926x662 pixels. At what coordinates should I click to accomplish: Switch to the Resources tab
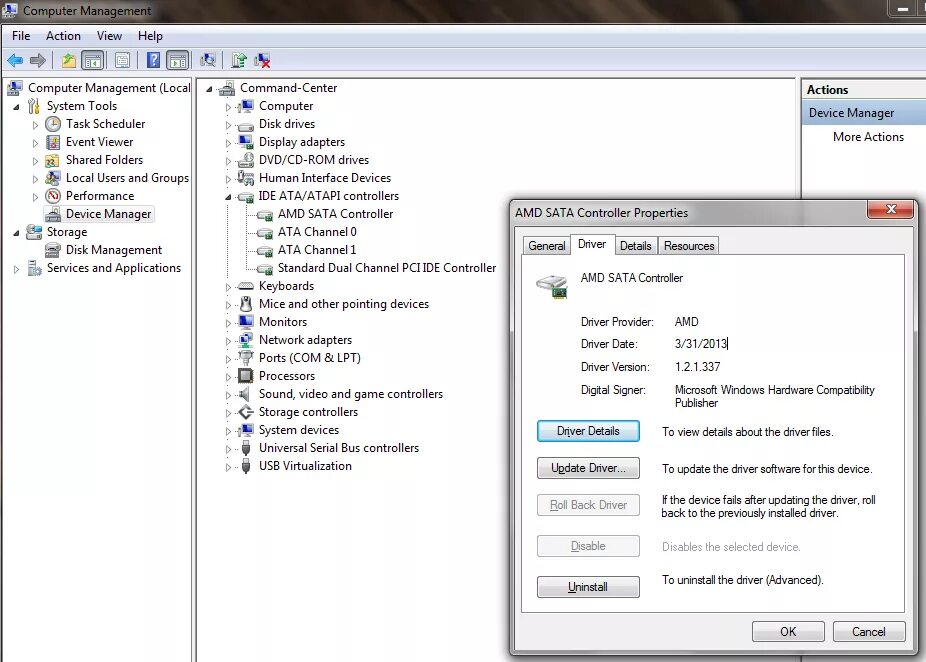[x=689, y=246]
